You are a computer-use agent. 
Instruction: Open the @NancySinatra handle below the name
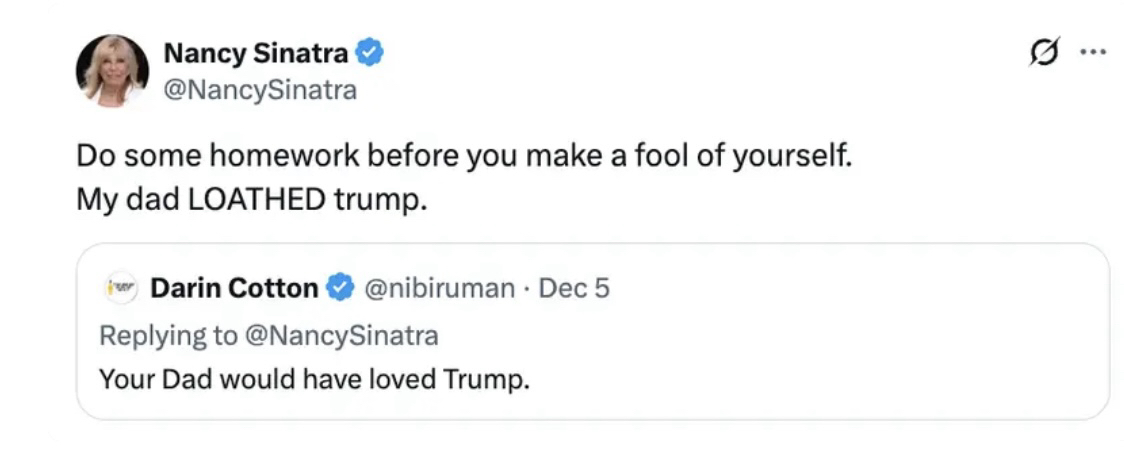[259, 90]
